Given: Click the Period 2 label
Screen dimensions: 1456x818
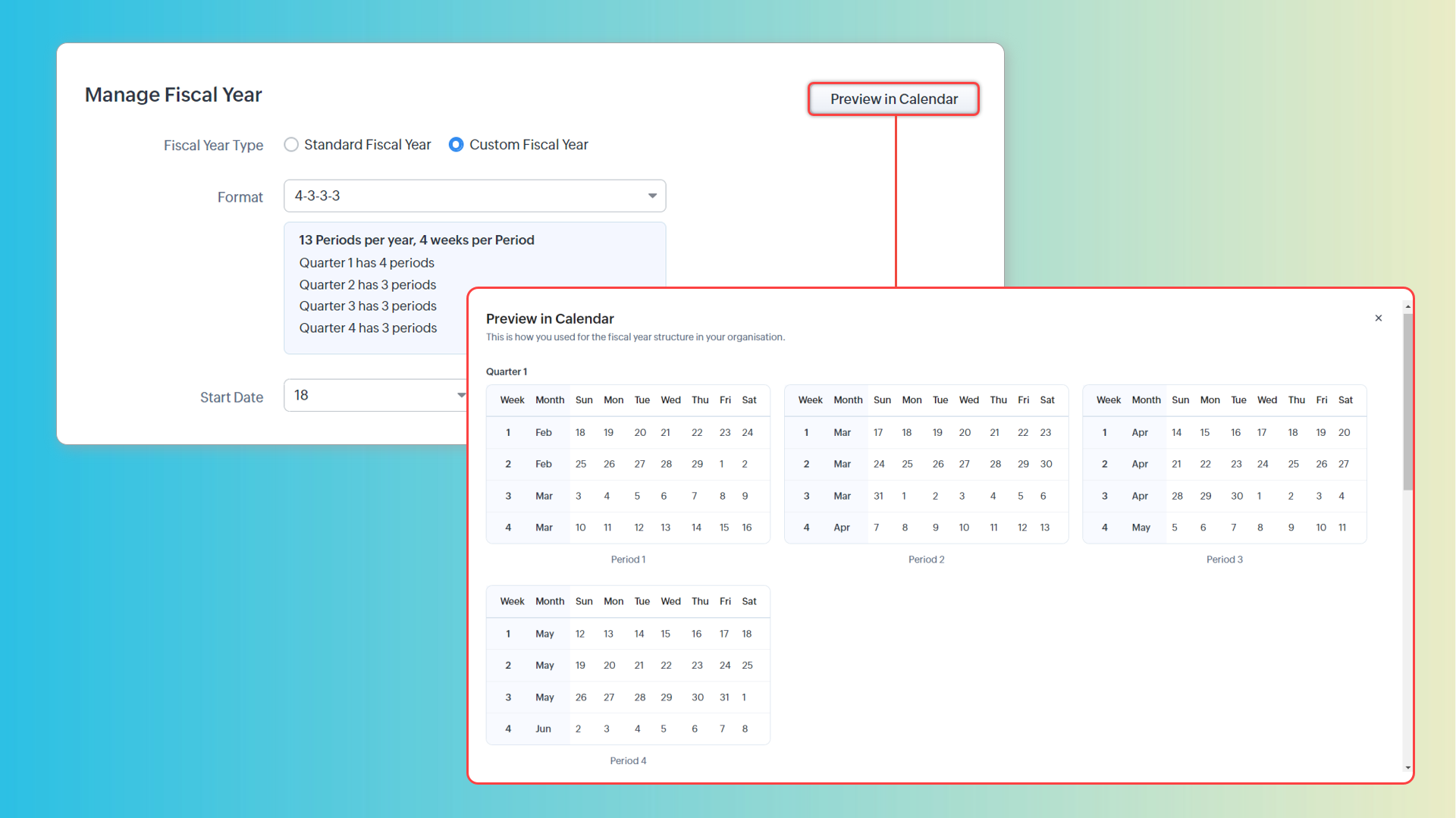Looking at the screenshot, I should coord(926,559).
